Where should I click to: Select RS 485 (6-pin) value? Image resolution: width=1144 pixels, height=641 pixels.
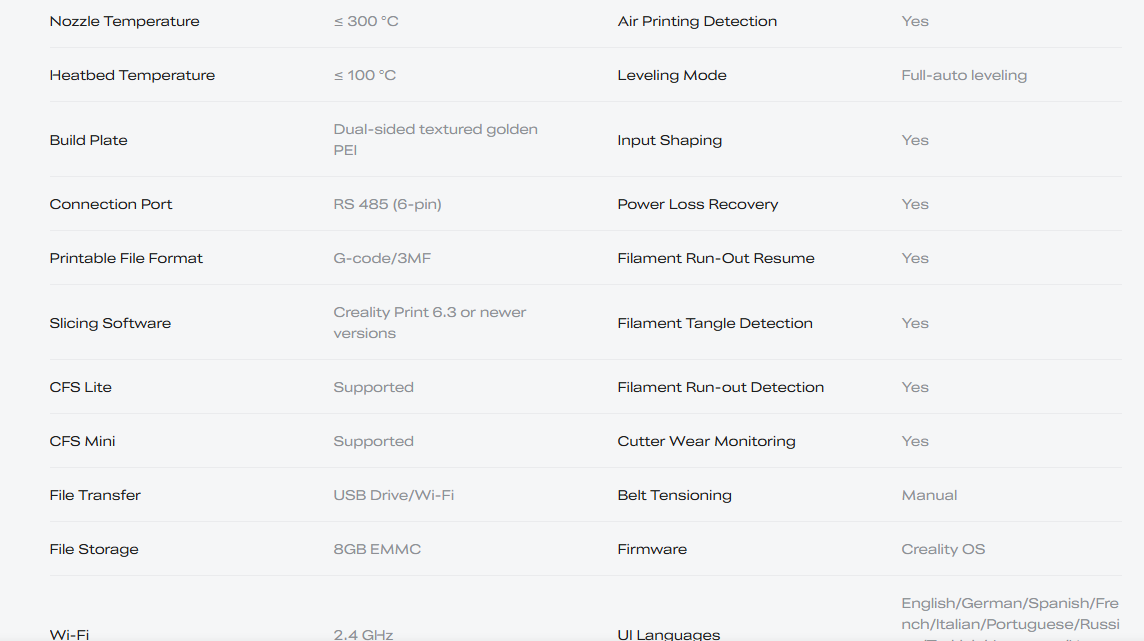tap(387, 204)
